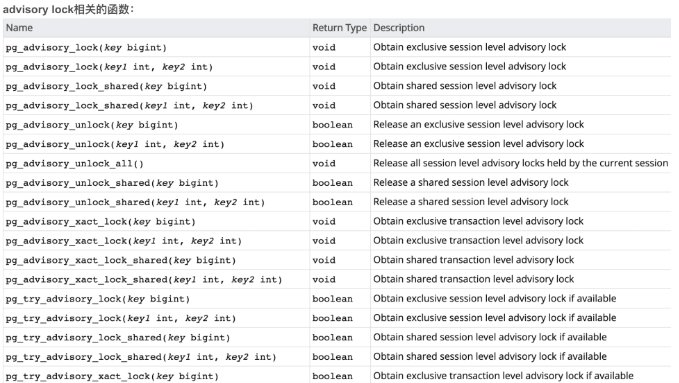Click description in pg_try_advisory_lock_shared(key1 int, key2 int) row
This screenshot has height=383, width=679.
490,357
